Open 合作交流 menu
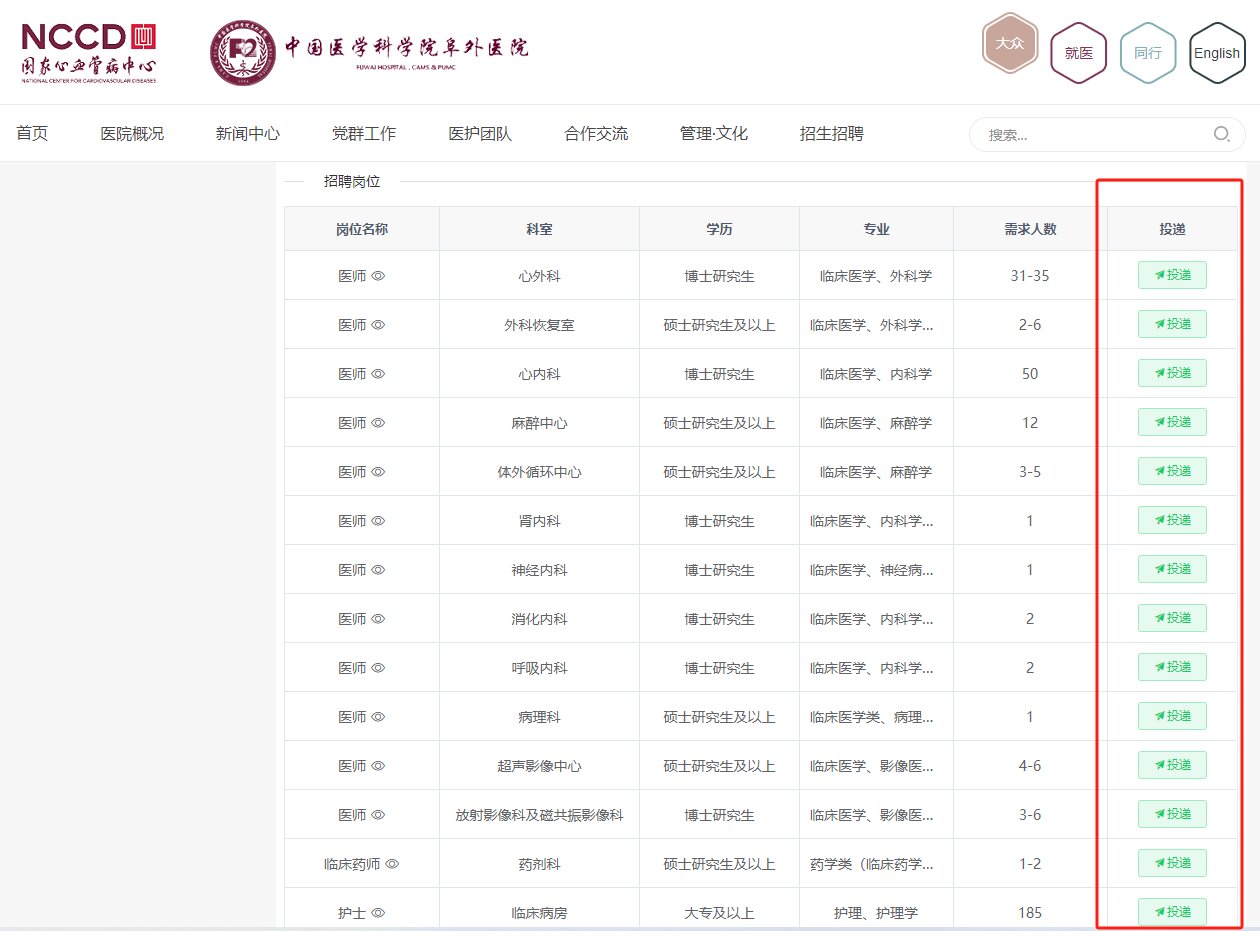The width and height of the screenshot is (1260, 931). 596,134
